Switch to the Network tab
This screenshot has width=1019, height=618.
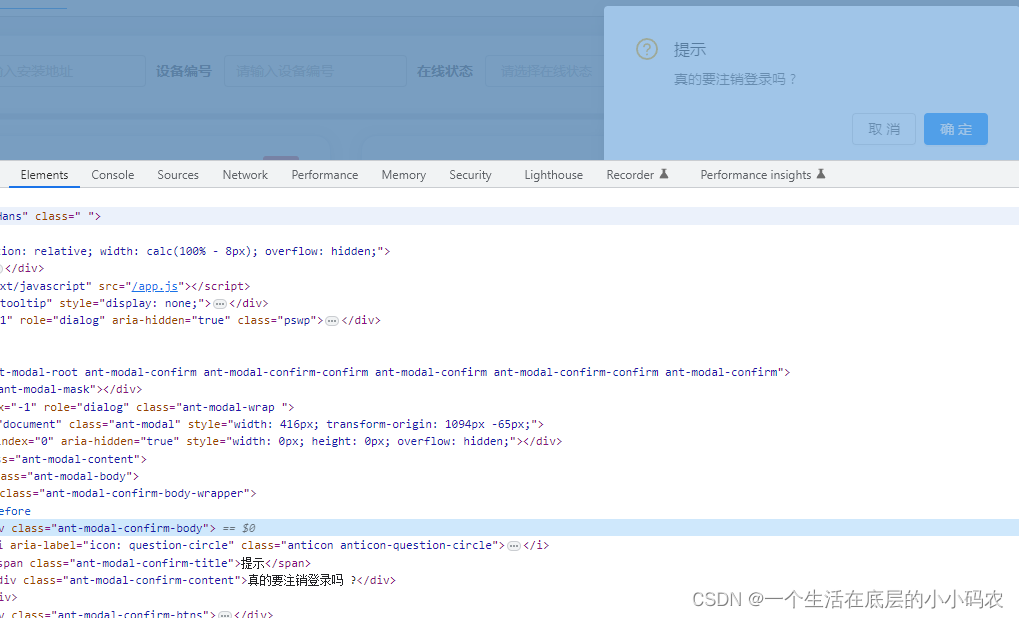244,174
